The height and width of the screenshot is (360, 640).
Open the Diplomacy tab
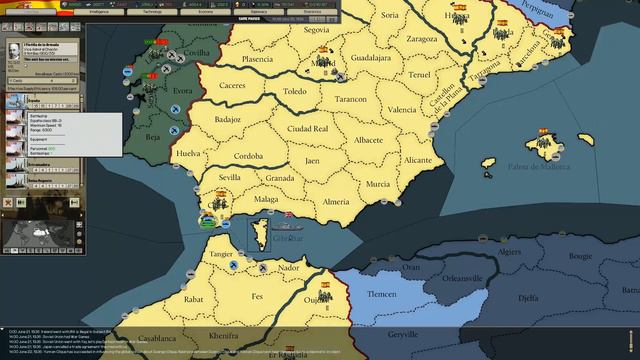pos(259,12)
